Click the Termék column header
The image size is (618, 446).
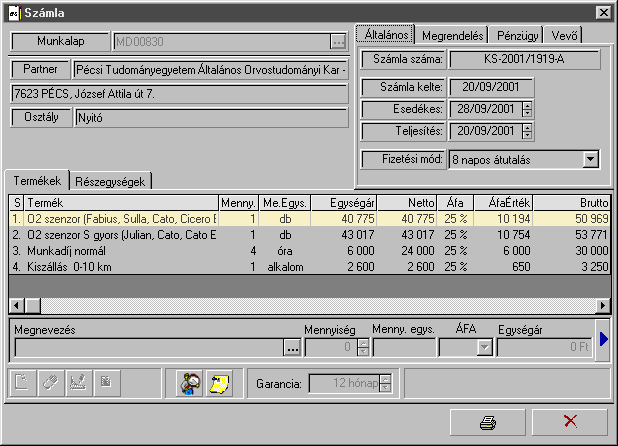coord(121,203)
